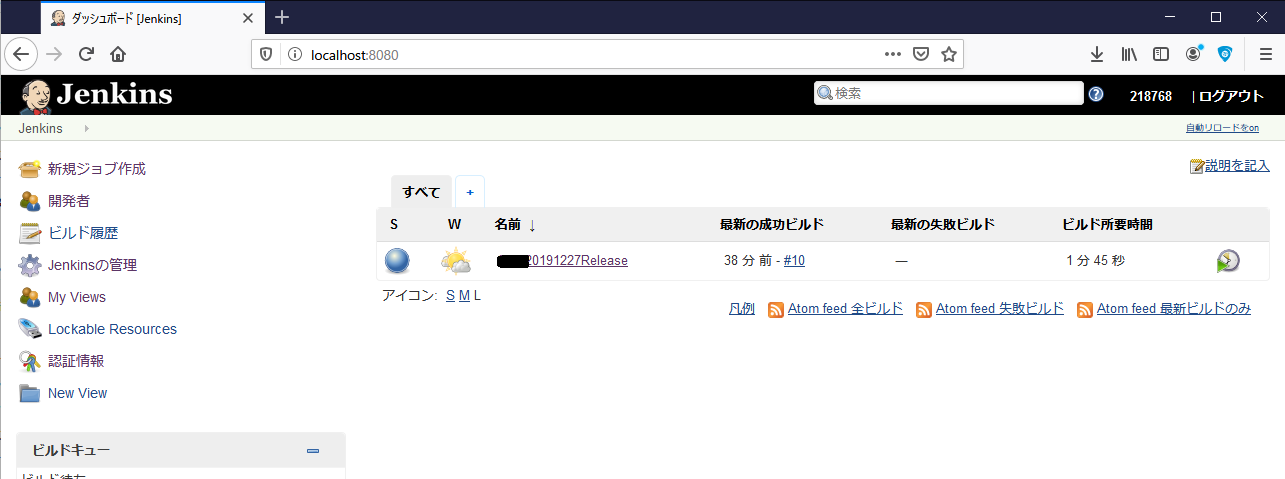Open the page actions three-dot menu
This screenshot has height=479, width=1285.
893,54
